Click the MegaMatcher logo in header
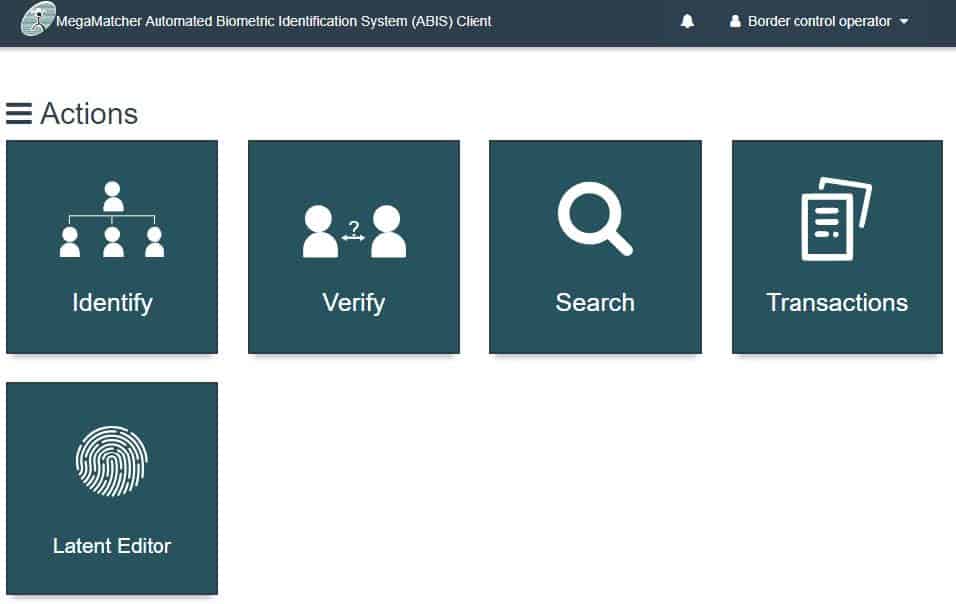This screenshot has width=956, height=604. (37, 19)
